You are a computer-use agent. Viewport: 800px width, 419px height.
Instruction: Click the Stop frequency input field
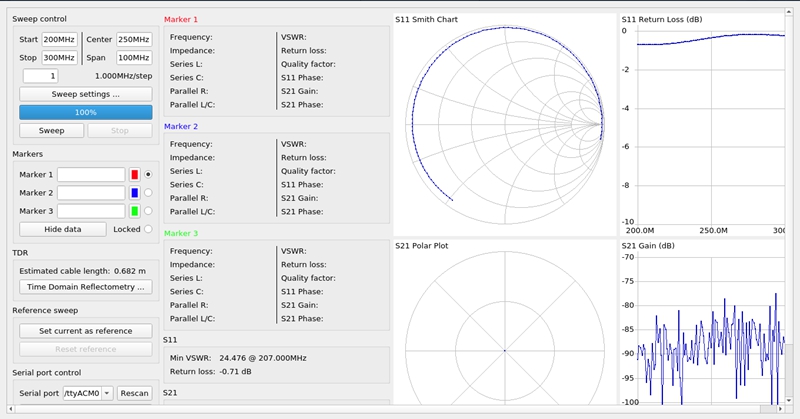pyautogui.click(x=59, y=58)
